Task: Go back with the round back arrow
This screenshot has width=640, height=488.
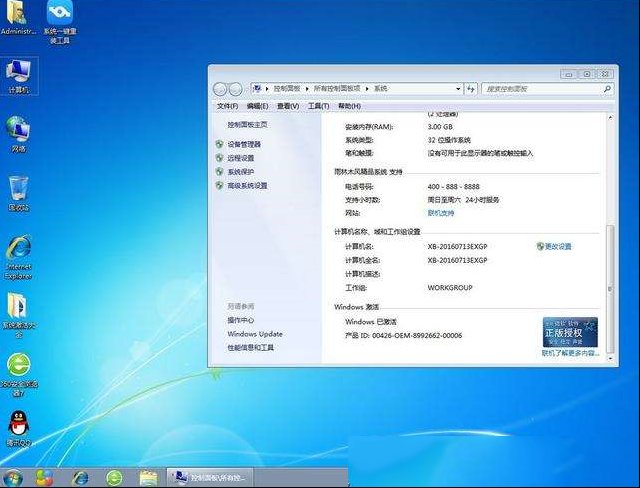Action: [x=220, y=89]
